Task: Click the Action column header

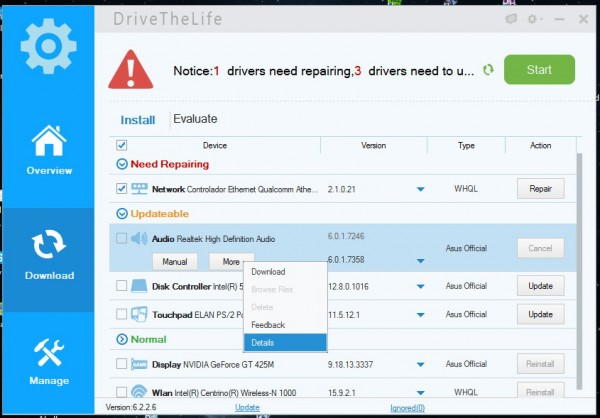Action: point(540,145)
